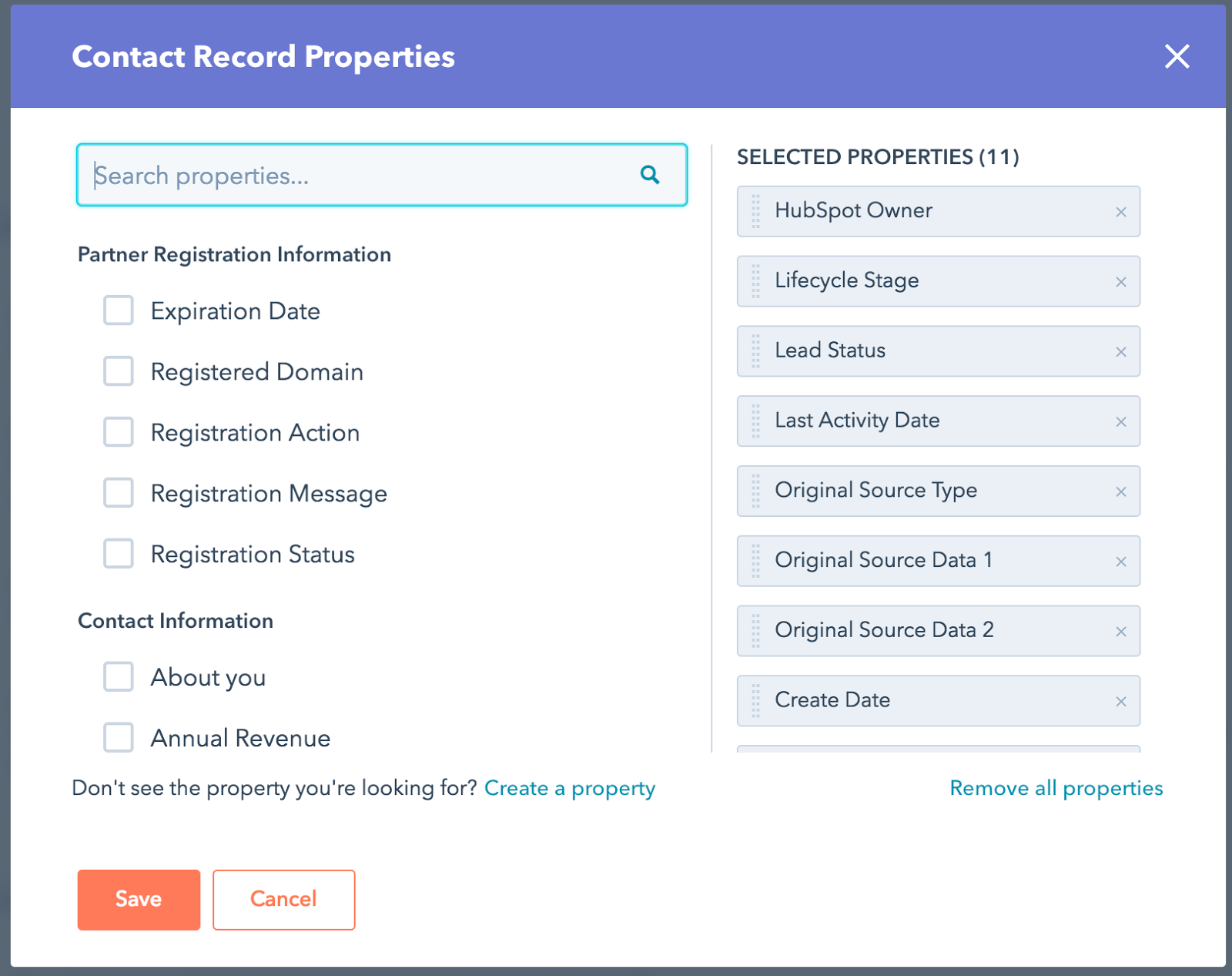Click the Create Date property label

pos(832,700)
